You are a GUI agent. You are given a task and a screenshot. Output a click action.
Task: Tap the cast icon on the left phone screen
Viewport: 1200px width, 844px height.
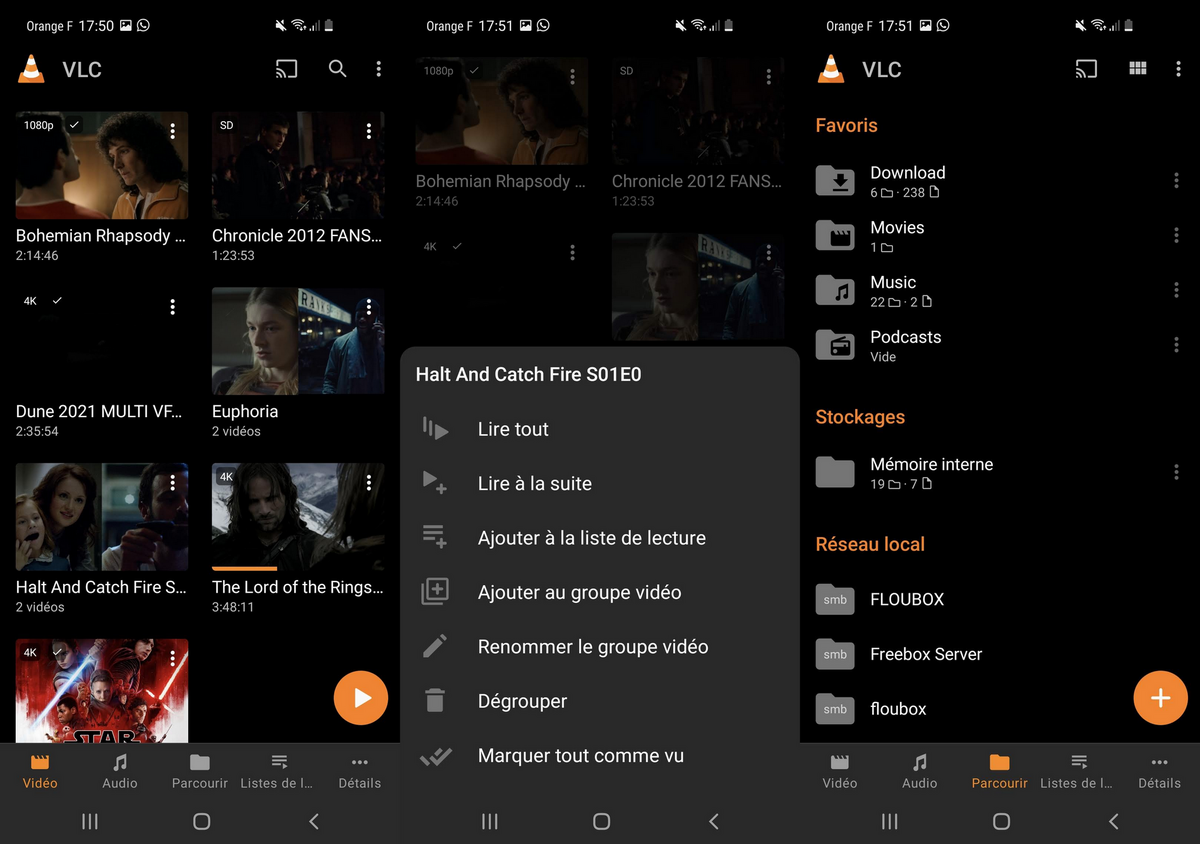(287, 69)
